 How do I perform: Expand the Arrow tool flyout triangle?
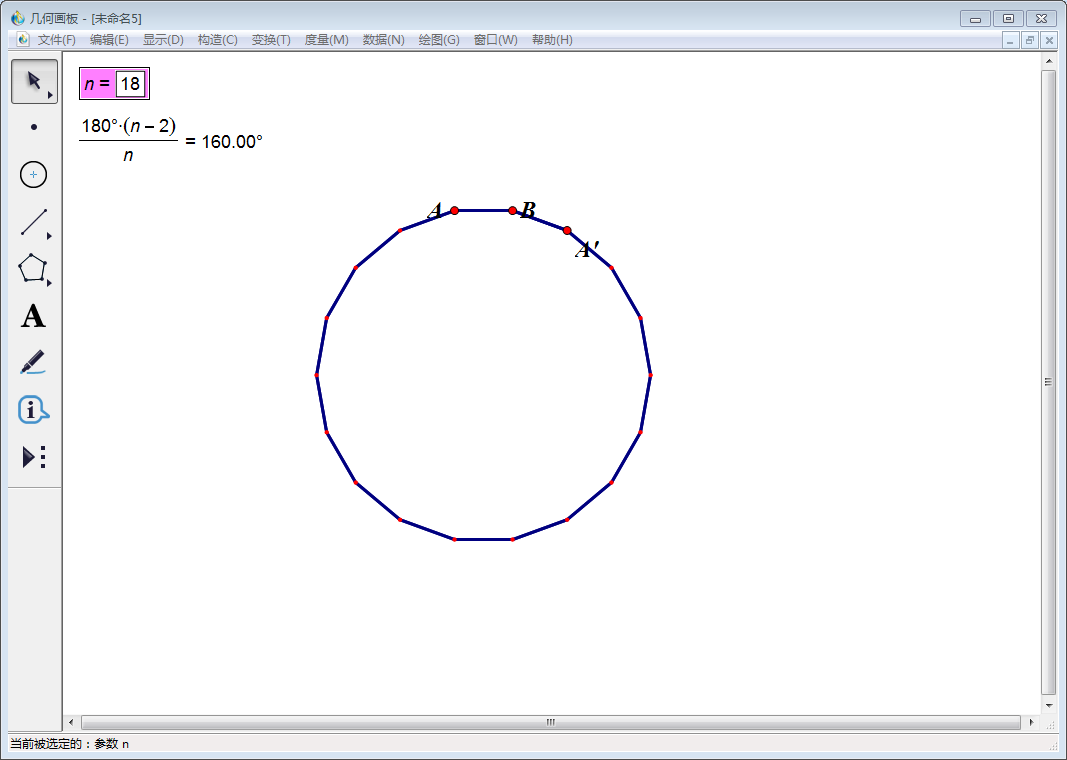[x=50, y=95]
